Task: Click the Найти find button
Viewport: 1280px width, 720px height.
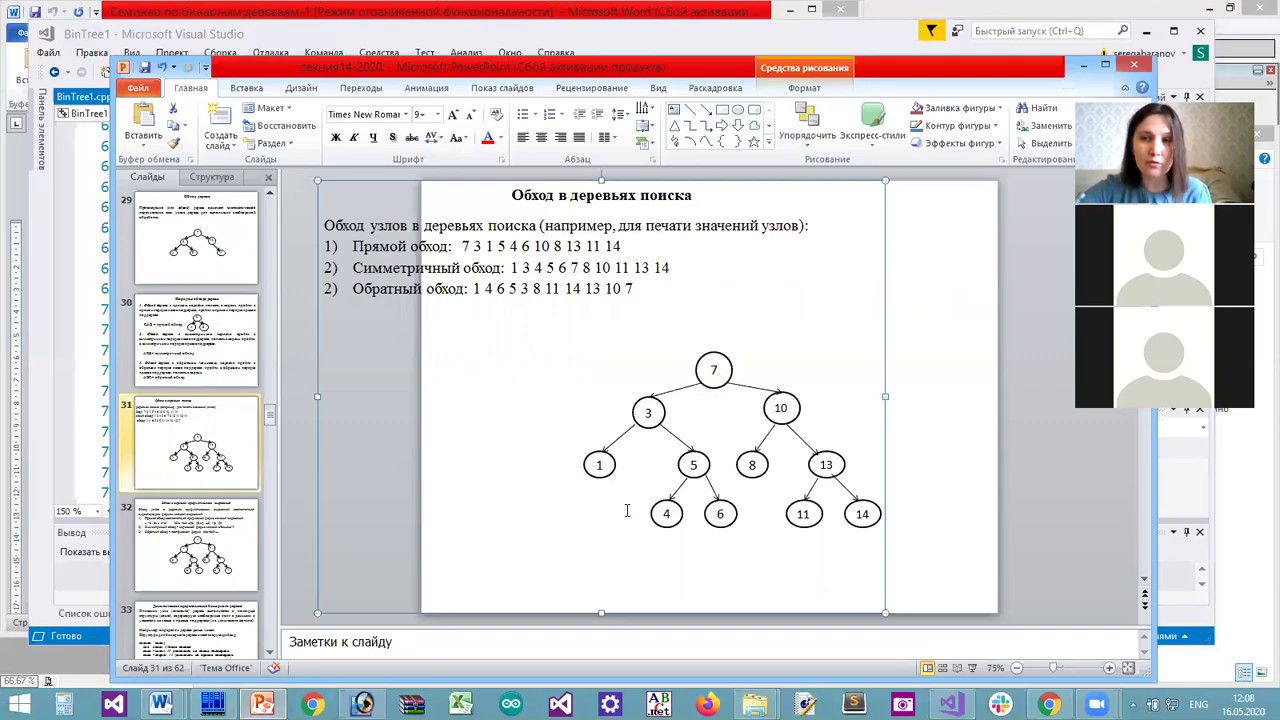Action: [x=1037, y=108]
